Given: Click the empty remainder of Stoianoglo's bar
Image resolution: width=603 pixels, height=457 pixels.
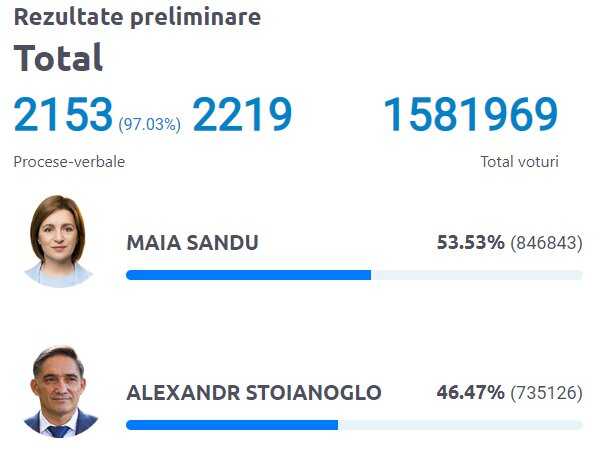Looking at the screenshot, I should [x=460, y=425].
